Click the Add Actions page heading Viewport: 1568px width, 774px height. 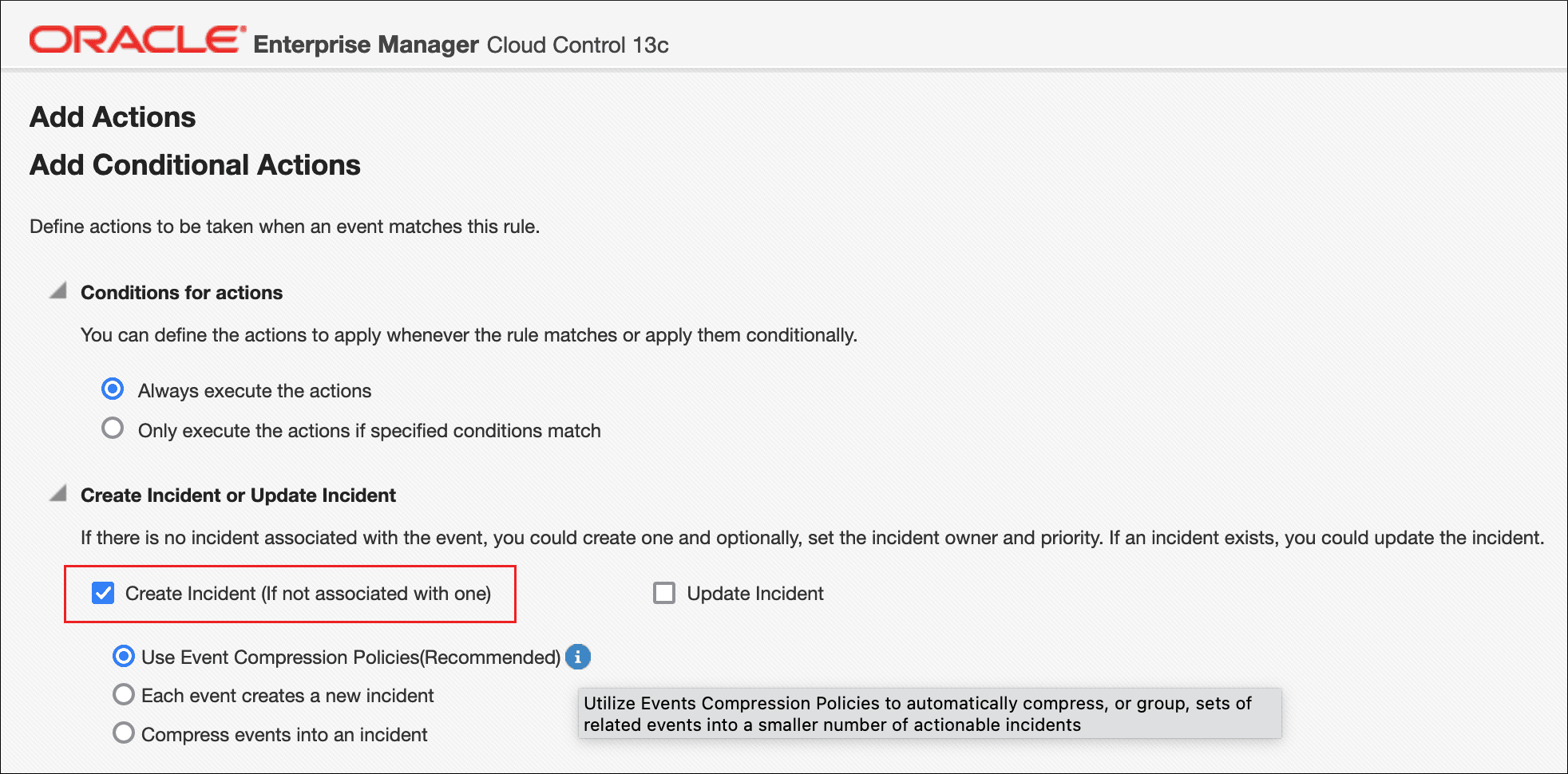point(113,117)
